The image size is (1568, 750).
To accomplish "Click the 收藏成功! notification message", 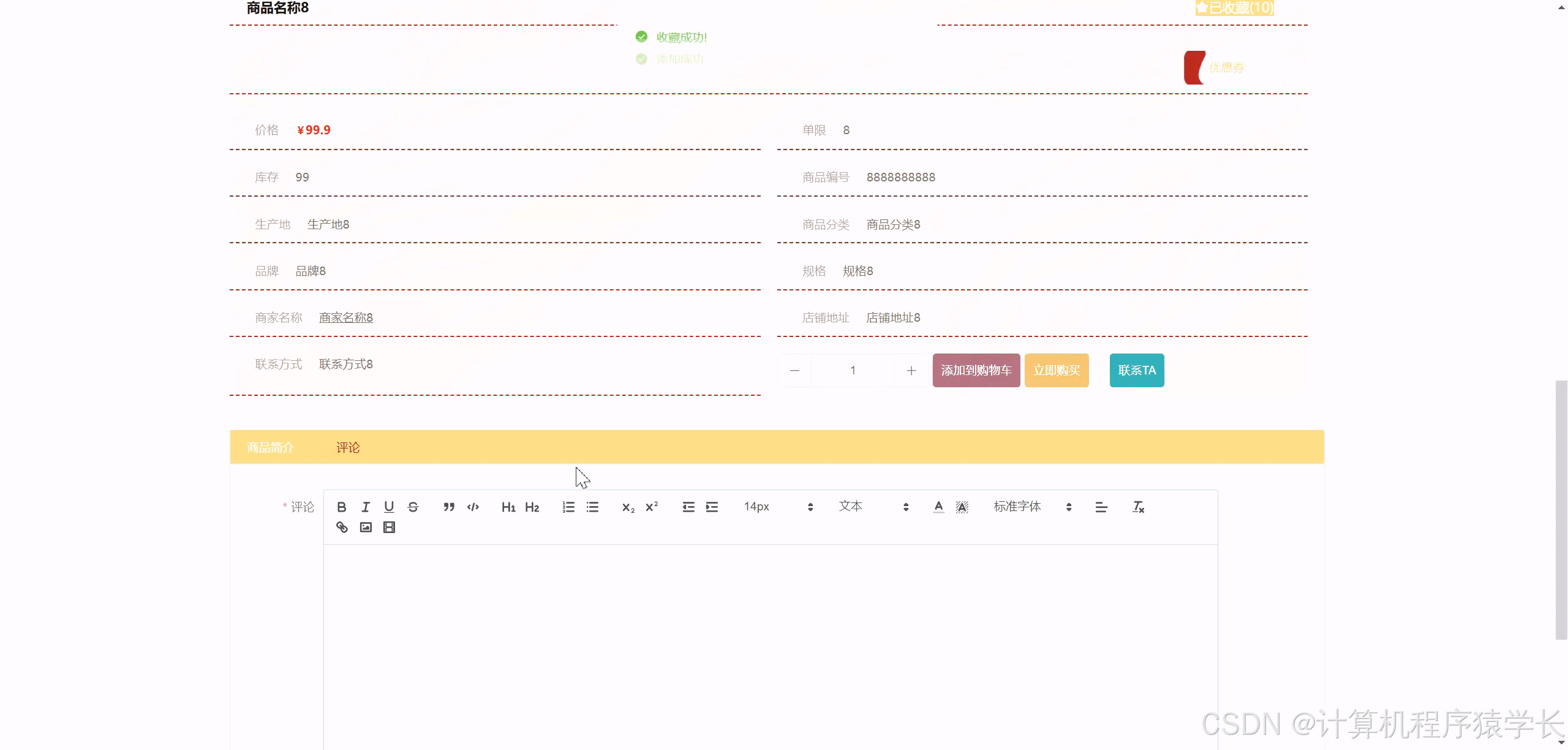I will point(682,37).
